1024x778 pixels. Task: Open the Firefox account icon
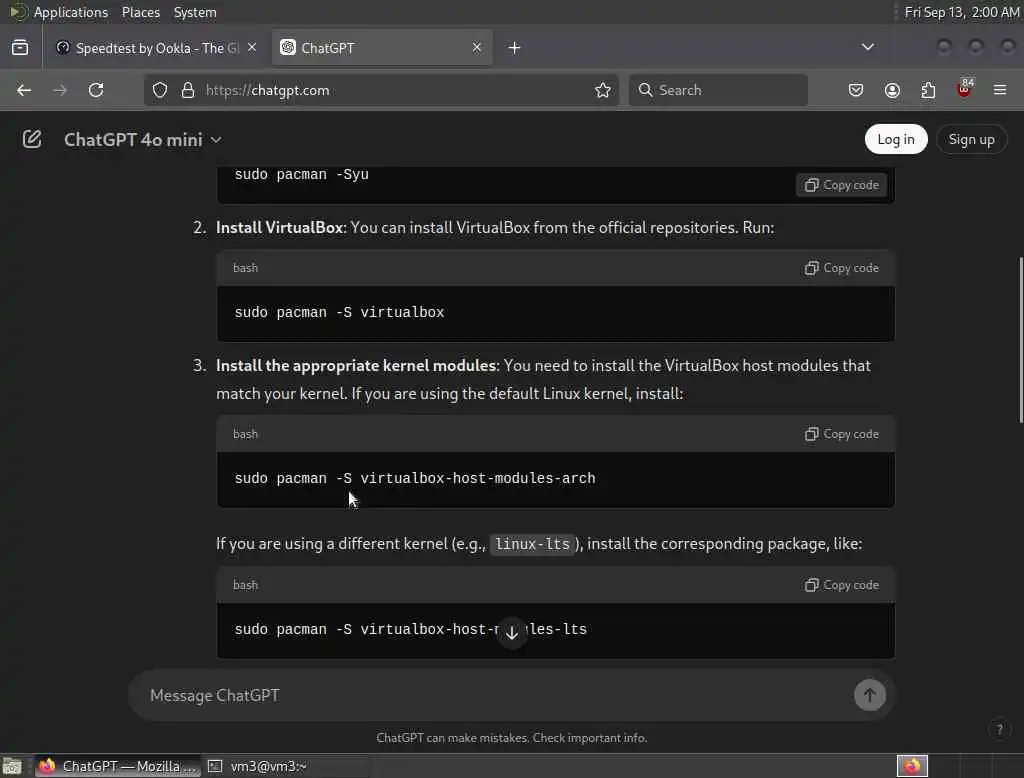pyautogui.click(x=892, y=90)
